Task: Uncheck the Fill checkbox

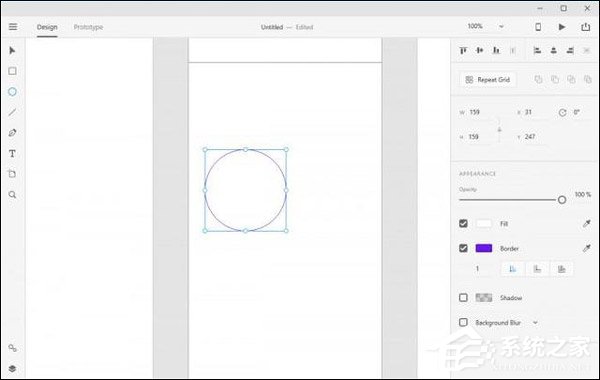Action: tap(463, 223)
